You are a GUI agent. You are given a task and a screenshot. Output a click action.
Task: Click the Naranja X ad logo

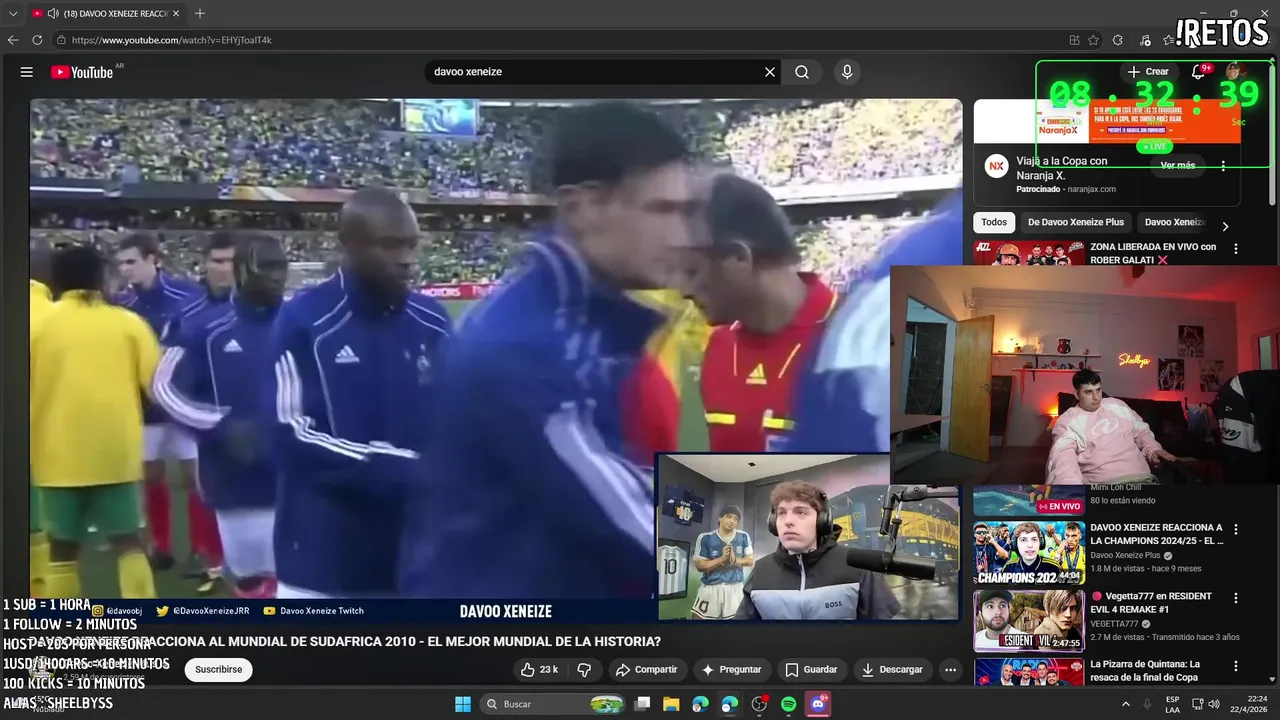996,167
